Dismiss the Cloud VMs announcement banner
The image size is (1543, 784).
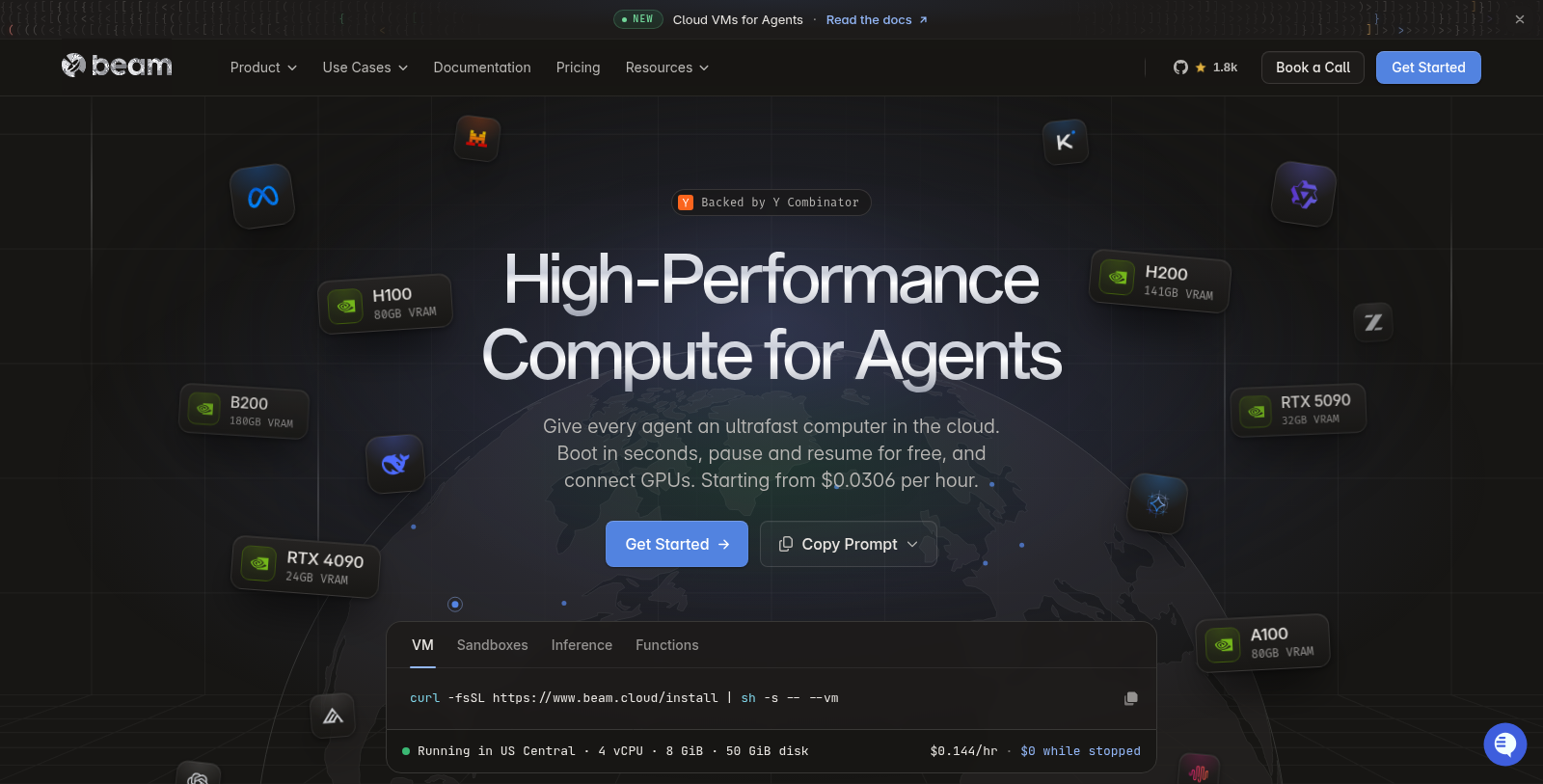[1520, 19]
